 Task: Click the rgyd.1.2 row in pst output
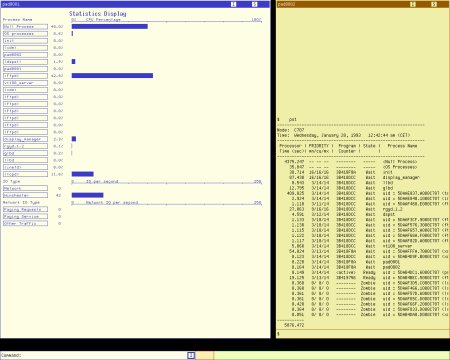point(345,209)
